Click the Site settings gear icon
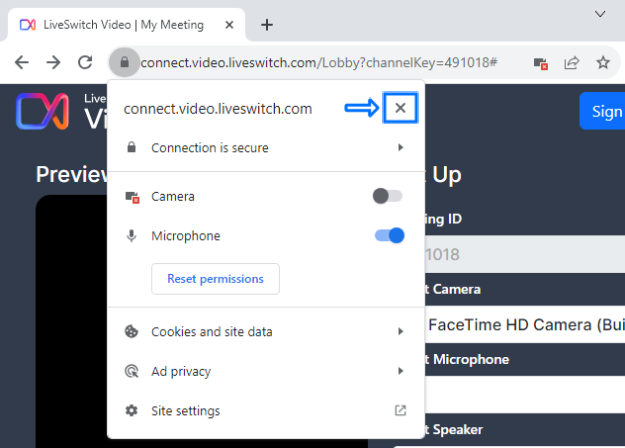 pos(131,411)
